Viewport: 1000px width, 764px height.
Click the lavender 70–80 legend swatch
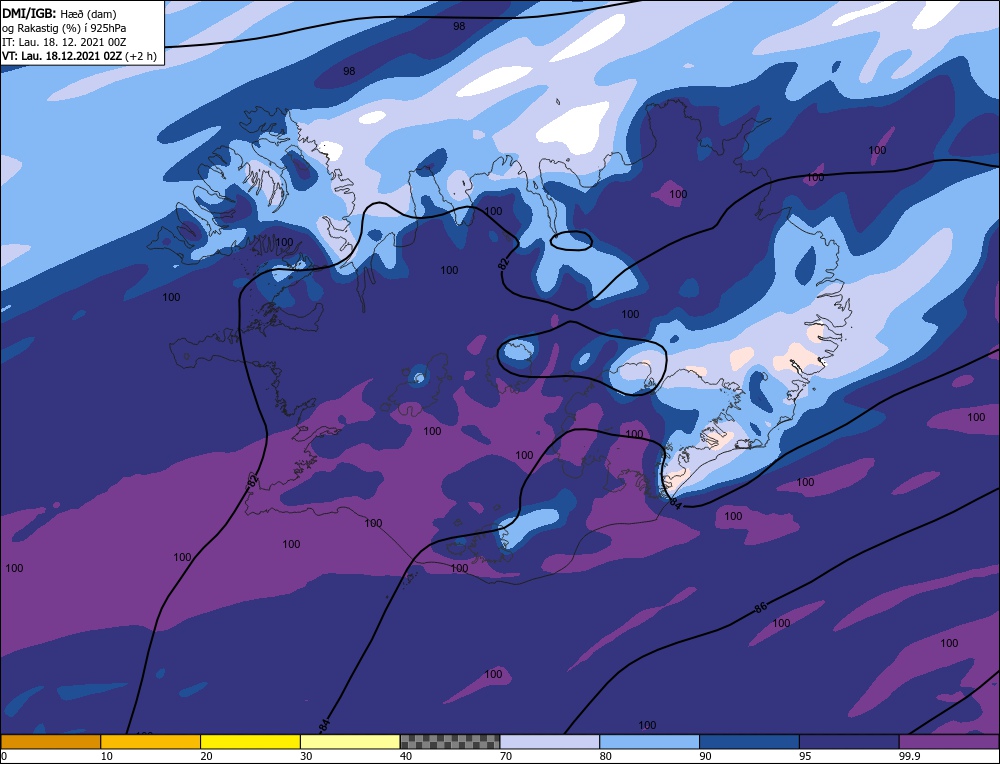tap(550, 742)
